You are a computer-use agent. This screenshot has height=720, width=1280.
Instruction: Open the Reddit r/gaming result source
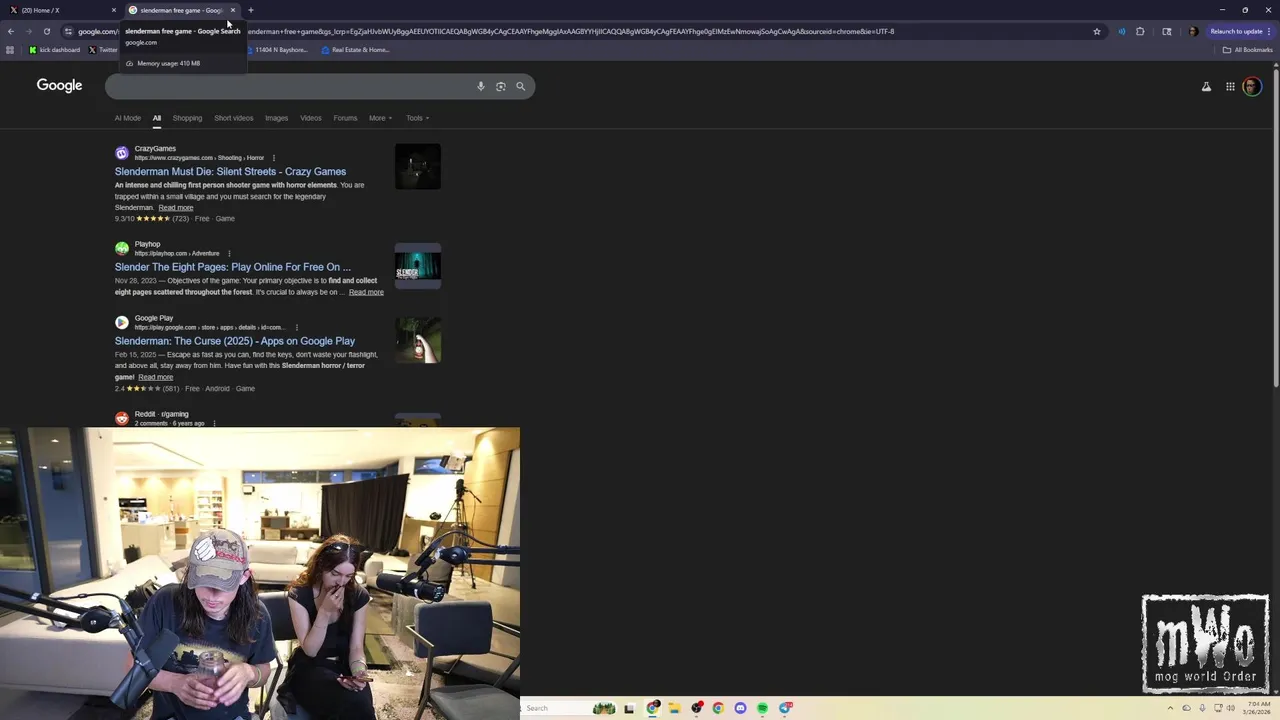[x=161, y=414]
